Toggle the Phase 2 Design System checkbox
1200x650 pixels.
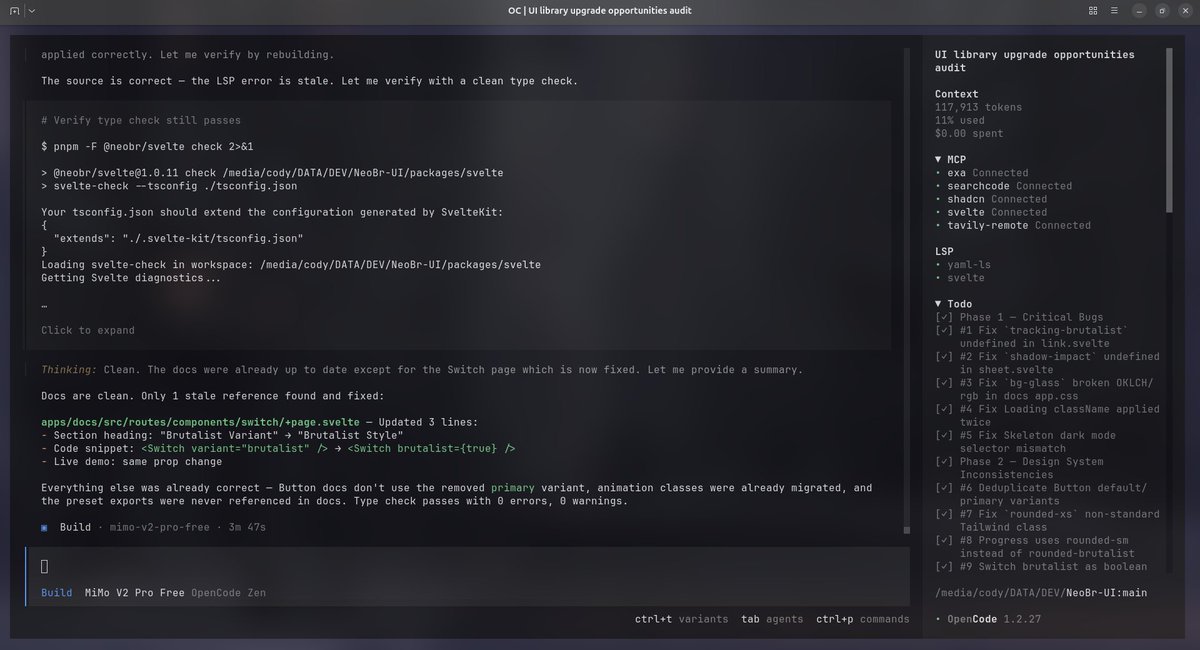tap(944, 461)
